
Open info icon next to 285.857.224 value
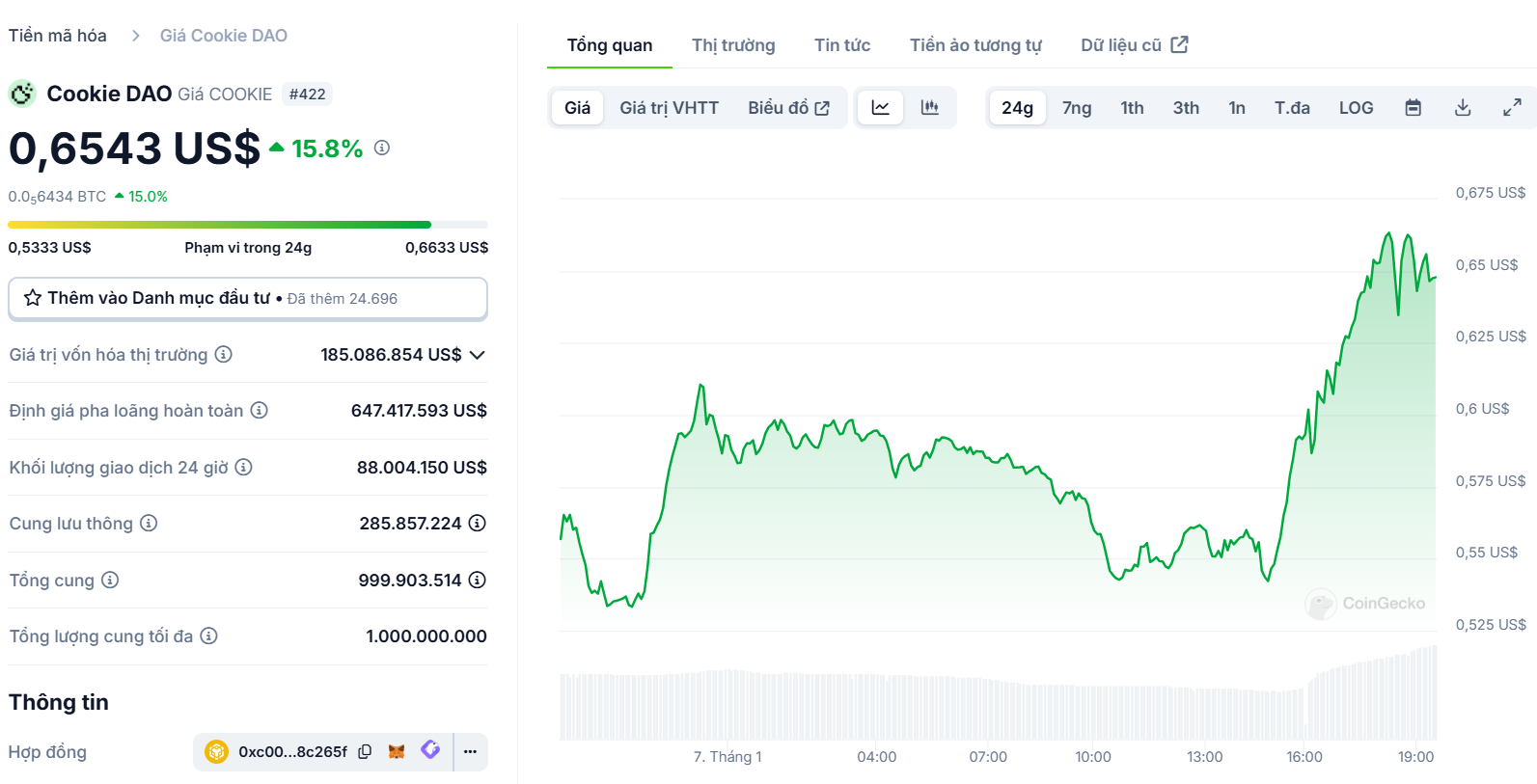pyautogui.click(x=478, y=523)
